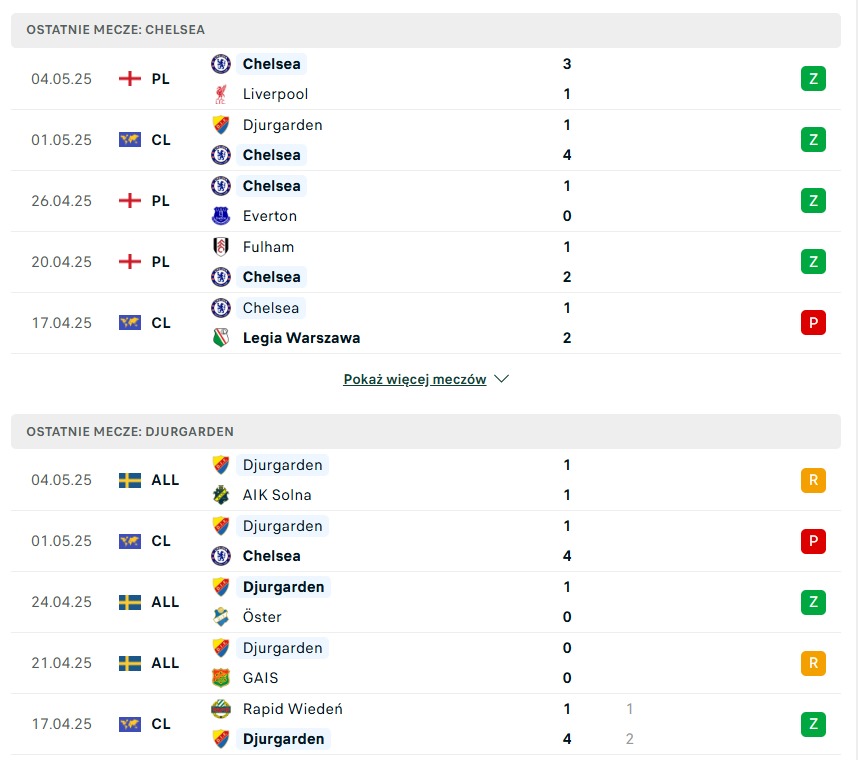
Task: Click the Liverpool club crest icon
Action: click(221, 94)
